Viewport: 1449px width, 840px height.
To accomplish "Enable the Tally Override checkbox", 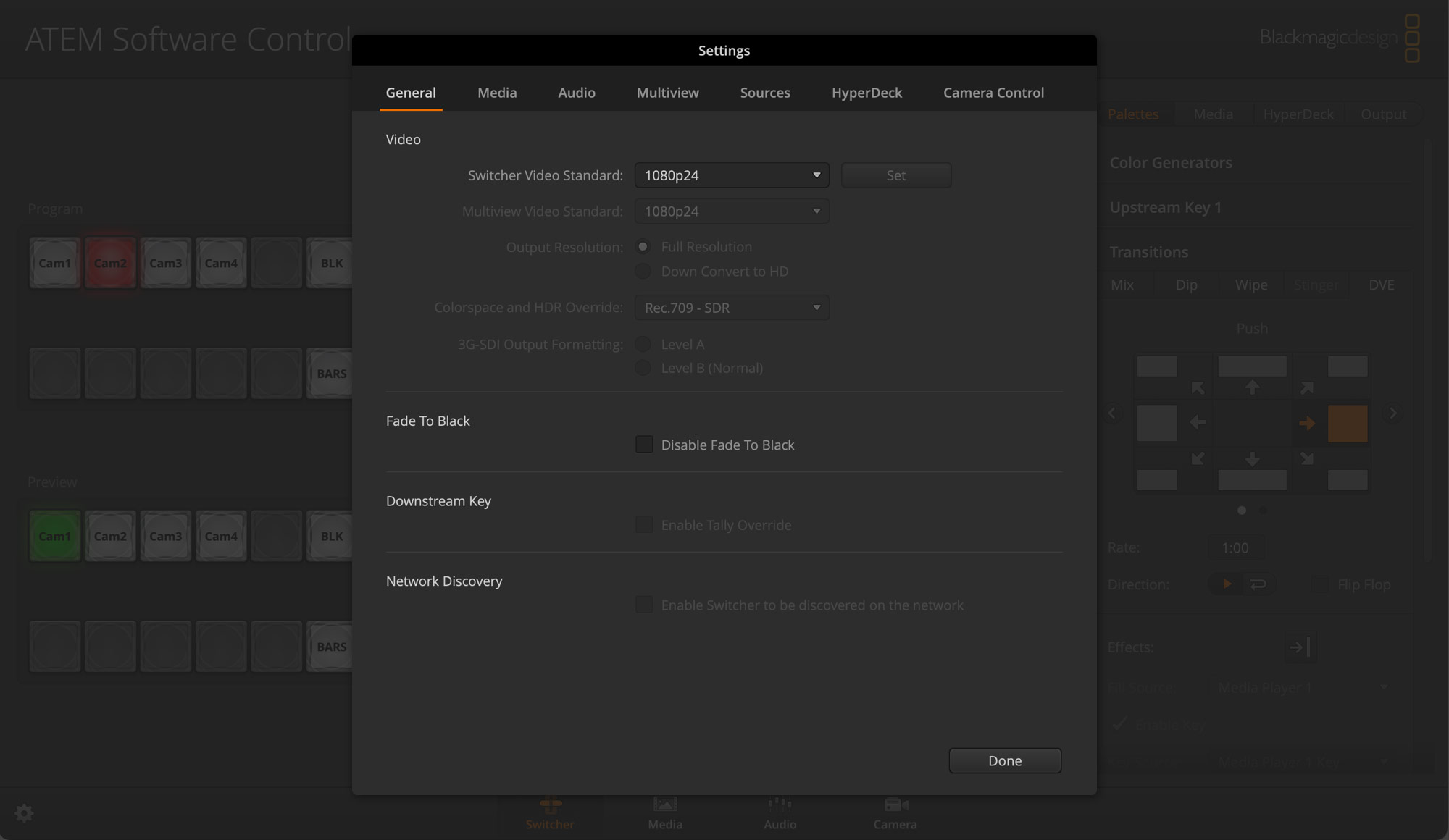I will click(x=644, y=524).
